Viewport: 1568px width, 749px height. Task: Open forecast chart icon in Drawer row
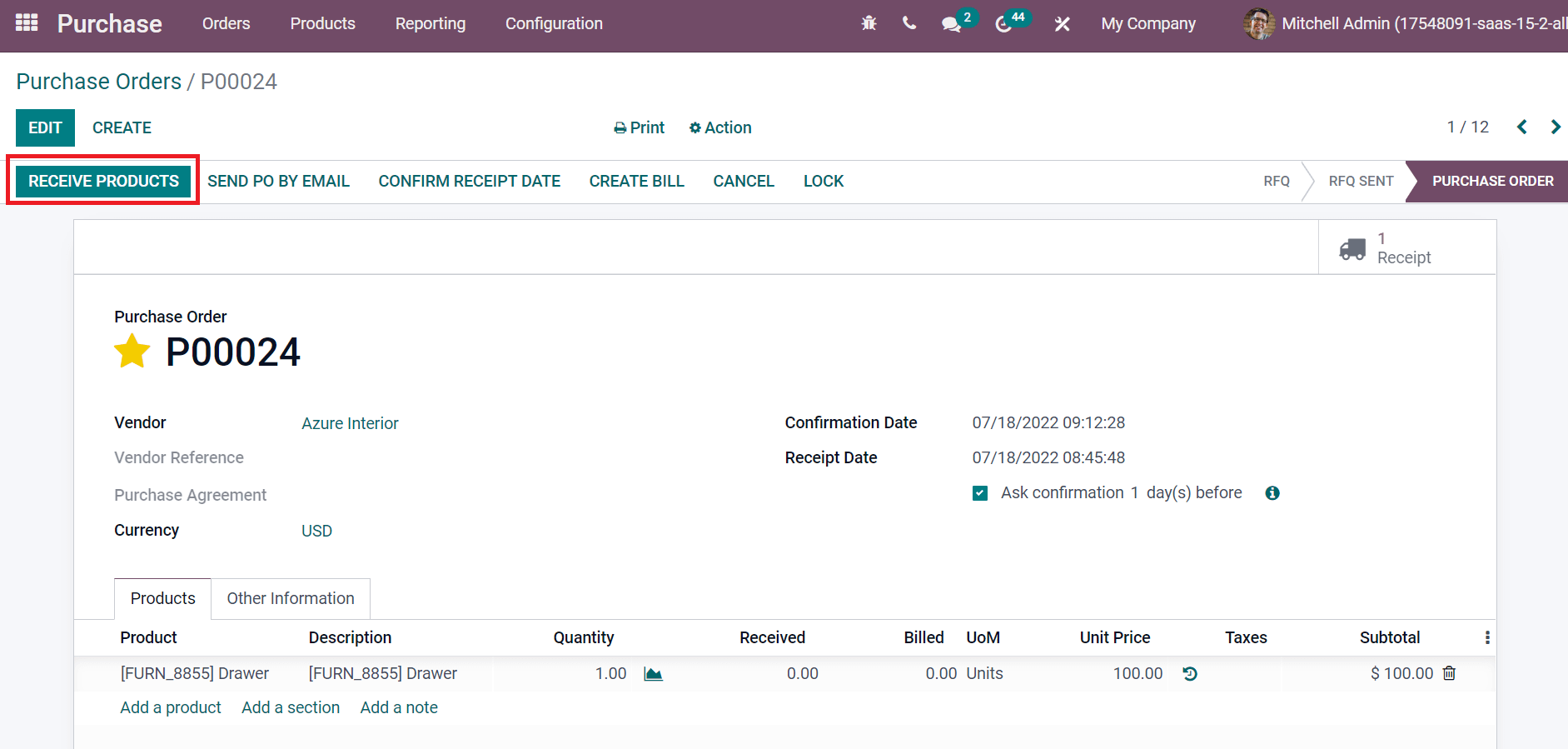click(654, 673)
